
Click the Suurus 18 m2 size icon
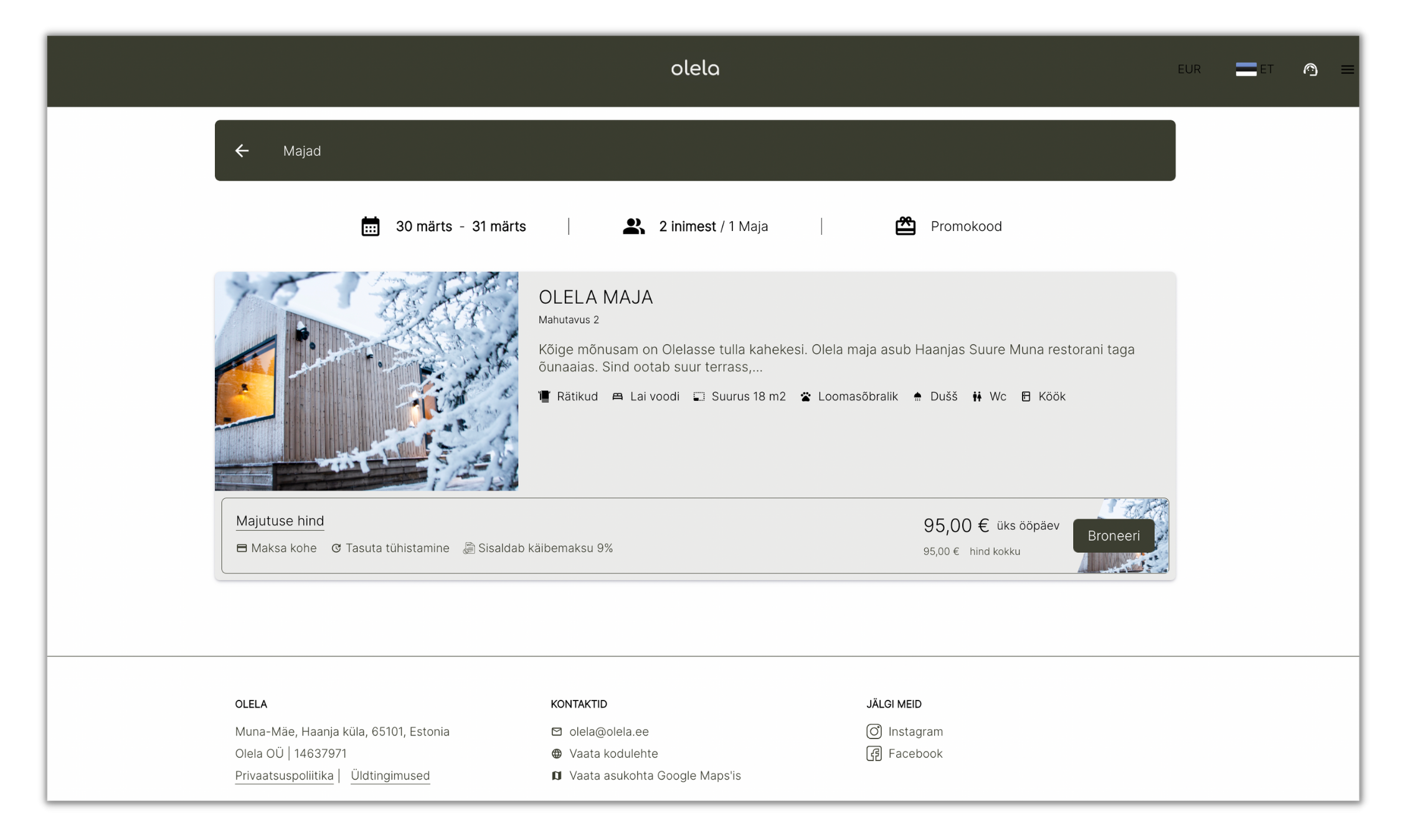tap(699, 397)
